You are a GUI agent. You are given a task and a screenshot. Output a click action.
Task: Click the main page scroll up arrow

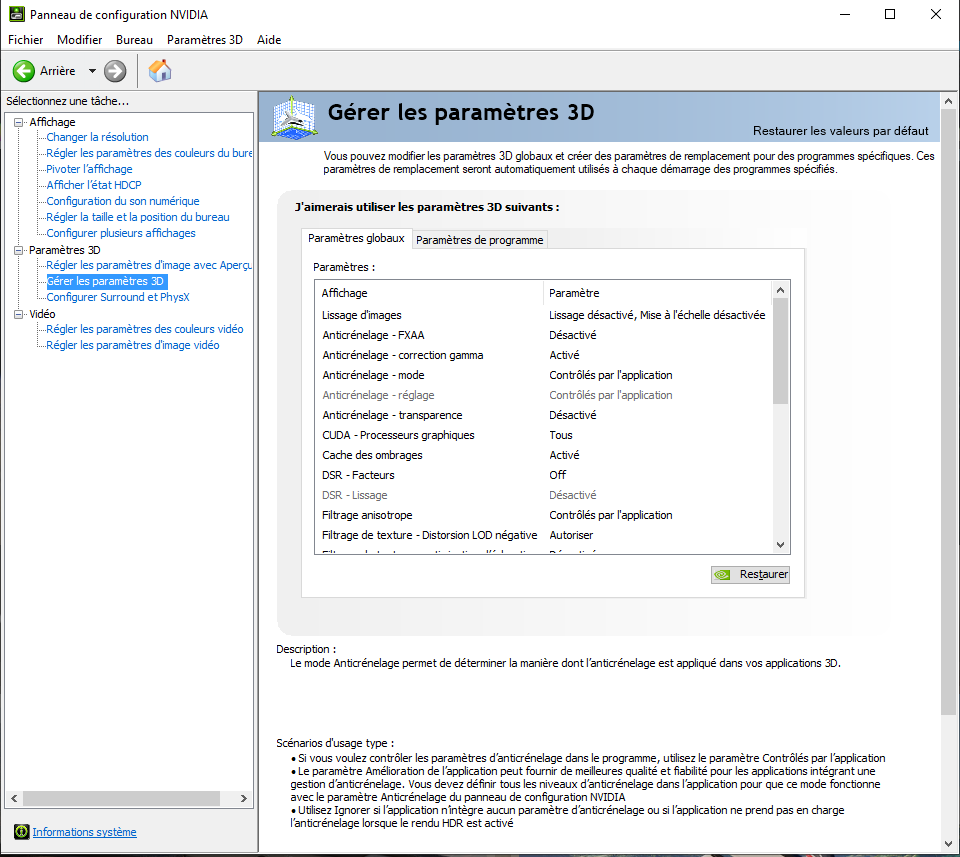click(x=948, y=101)
